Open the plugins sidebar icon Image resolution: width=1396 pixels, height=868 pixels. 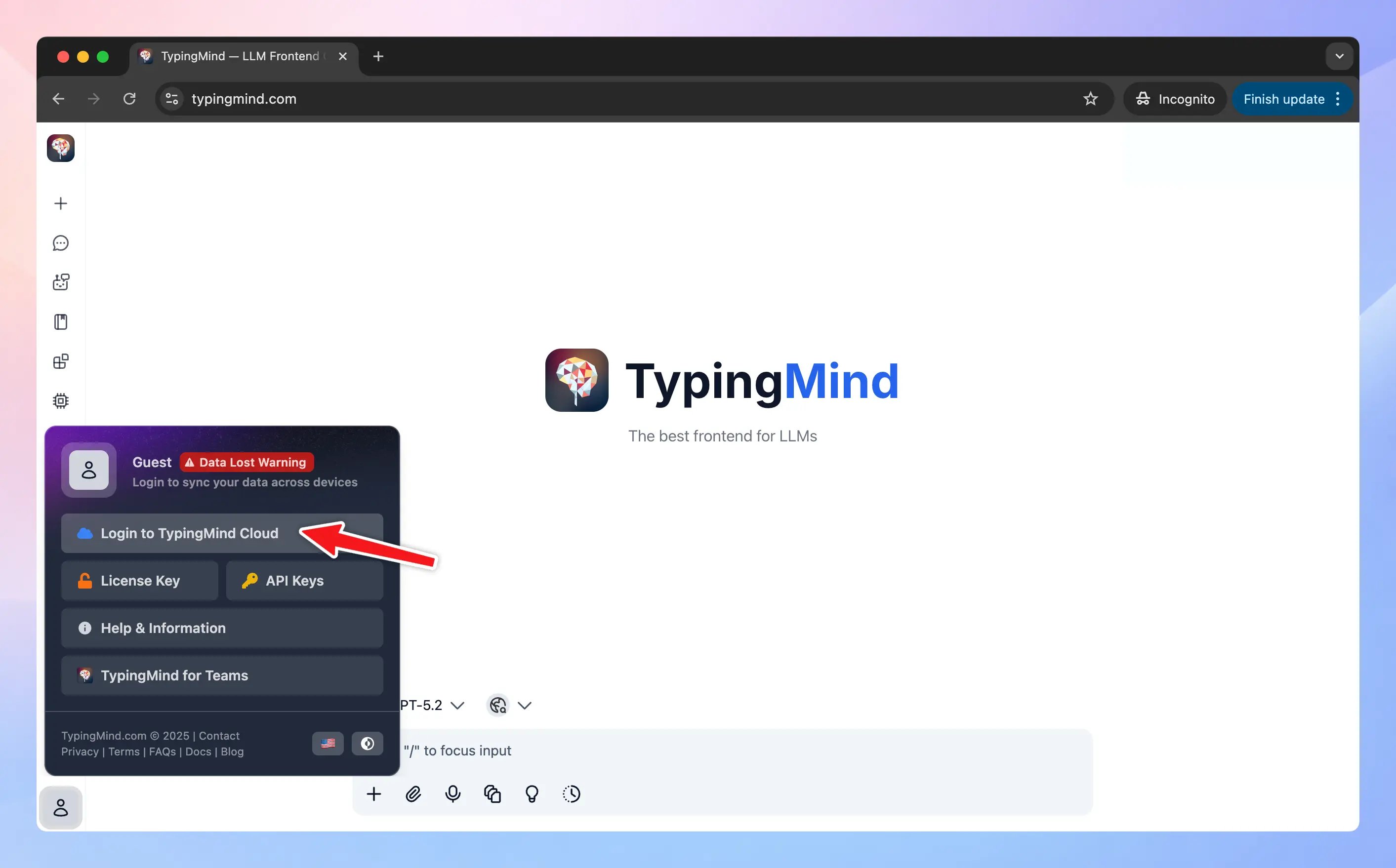click(x=60, y=361)
